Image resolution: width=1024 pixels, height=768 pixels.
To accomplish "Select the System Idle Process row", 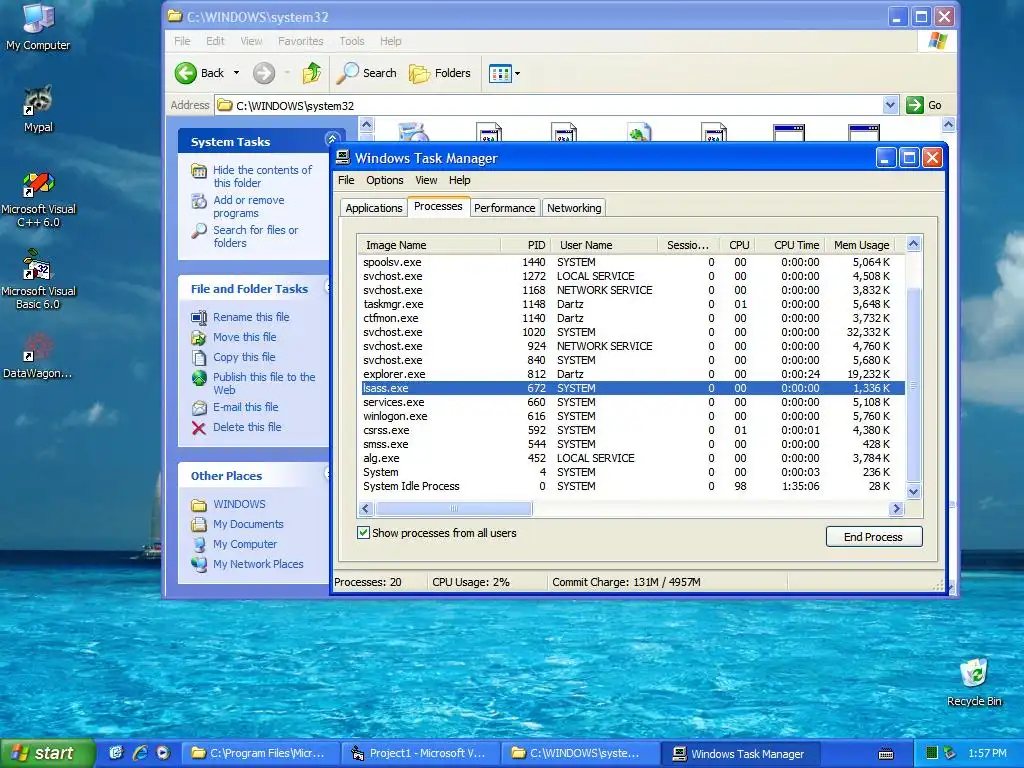I will [632, 487].
